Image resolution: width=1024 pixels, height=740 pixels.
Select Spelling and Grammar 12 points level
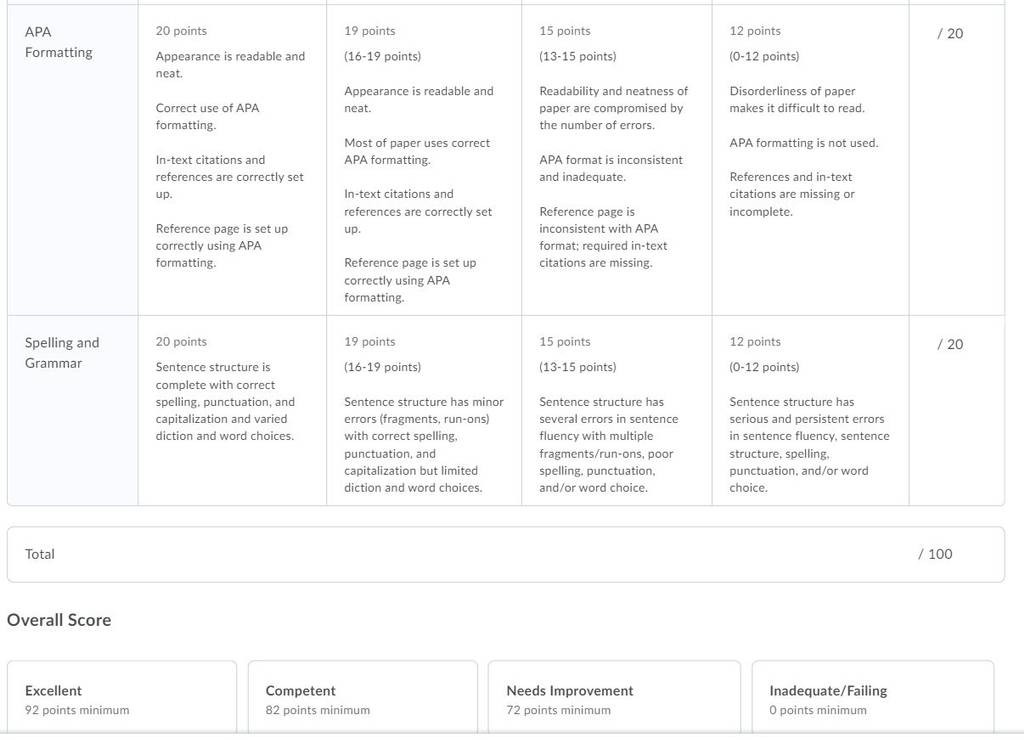click(x=810, y=411)
